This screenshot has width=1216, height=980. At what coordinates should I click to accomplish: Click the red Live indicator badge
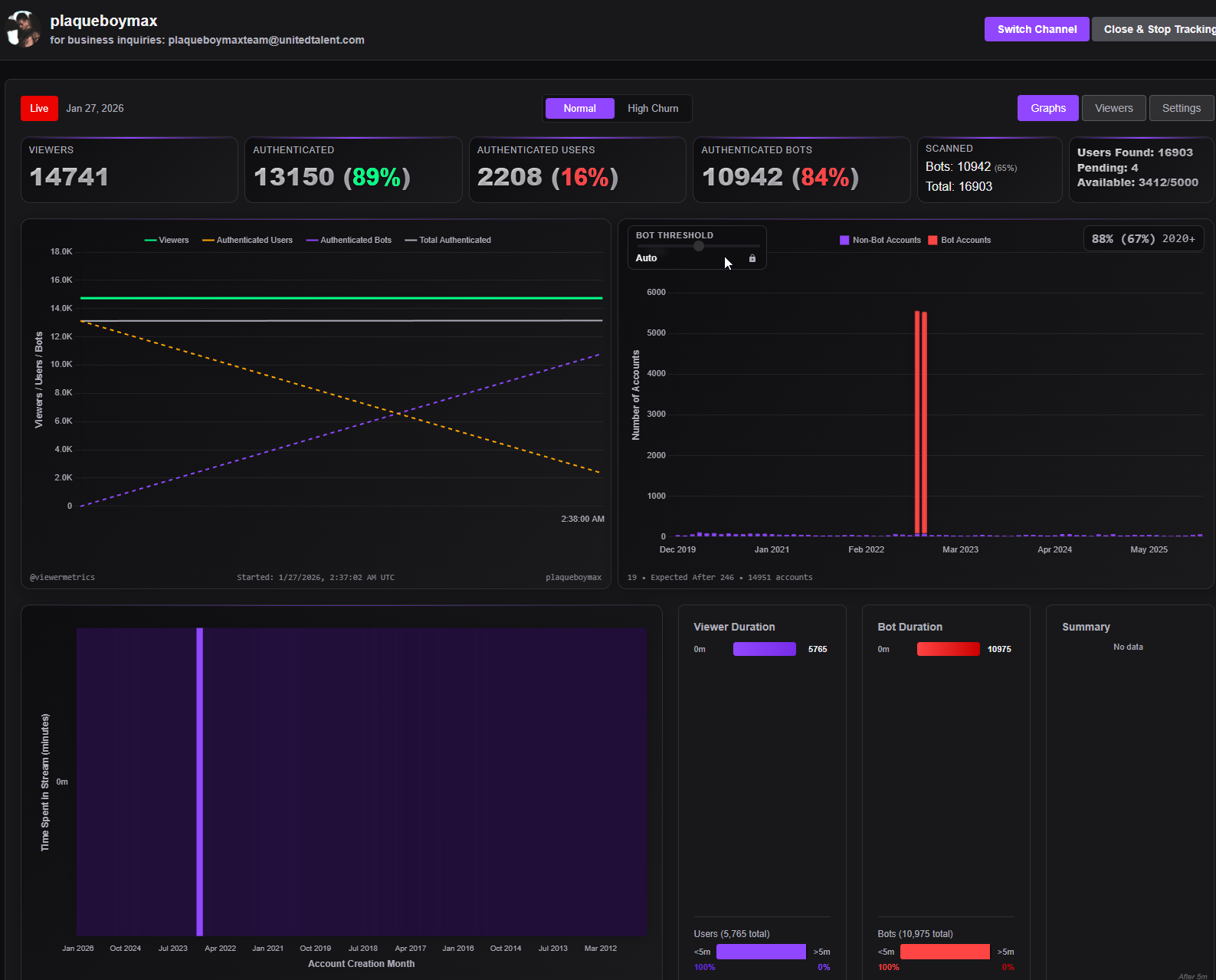39,109
